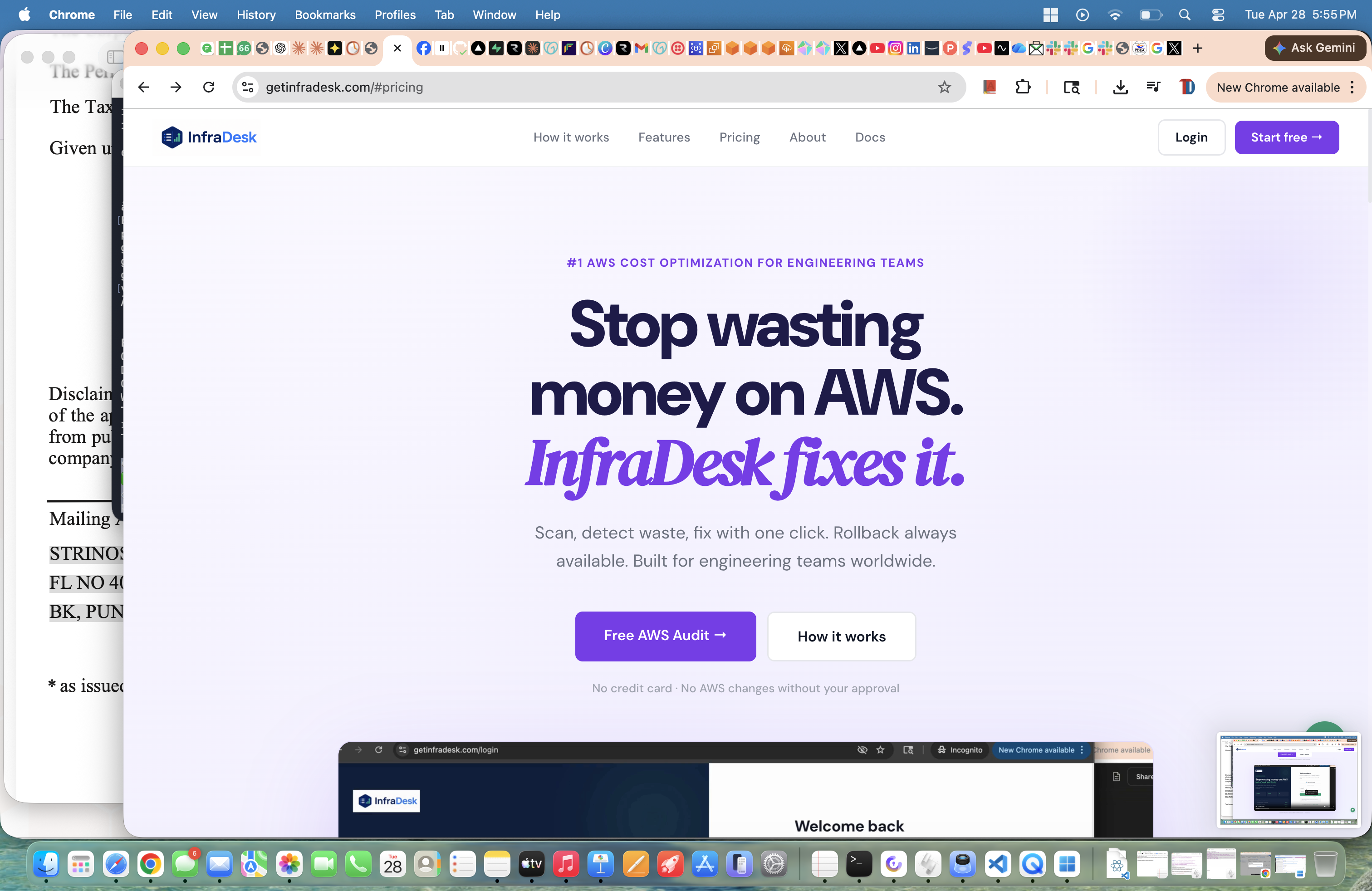
Task: Open the History menu
Action: tap(256, 15)
